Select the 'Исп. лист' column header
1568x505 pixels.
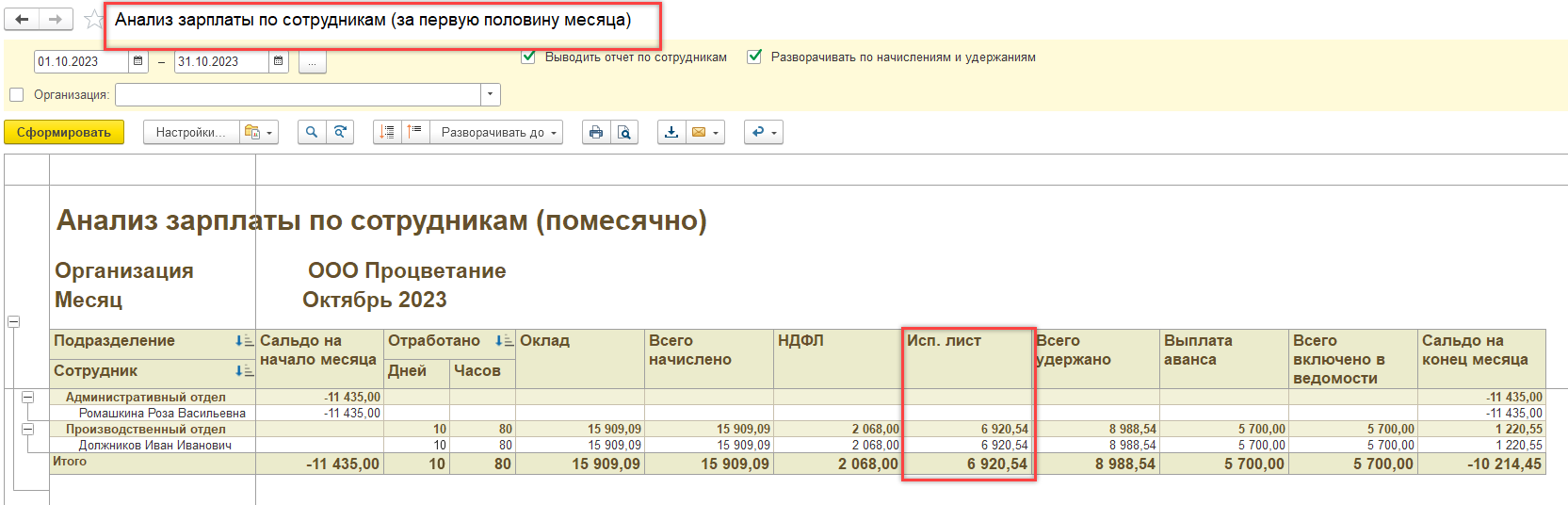[967, 359]
